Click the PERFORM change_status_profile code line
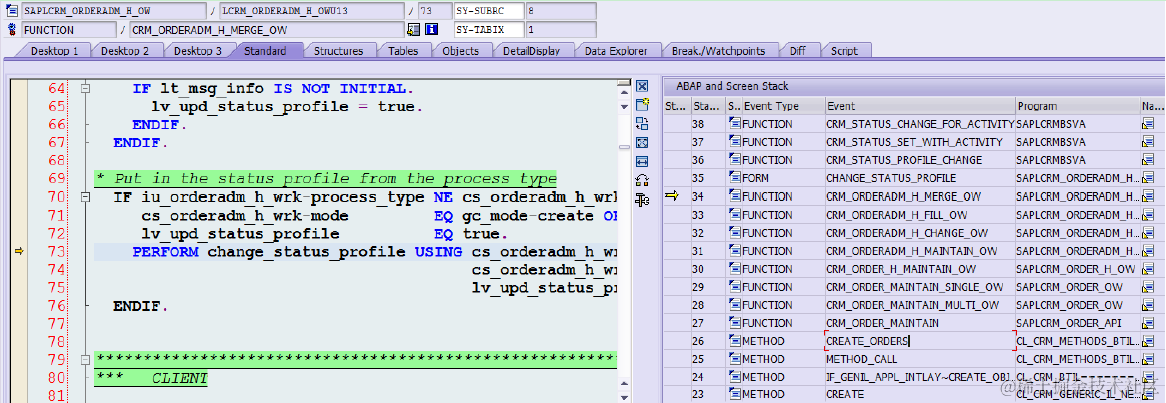Viewport: 1166px width, 403px height. coord(355,251)
